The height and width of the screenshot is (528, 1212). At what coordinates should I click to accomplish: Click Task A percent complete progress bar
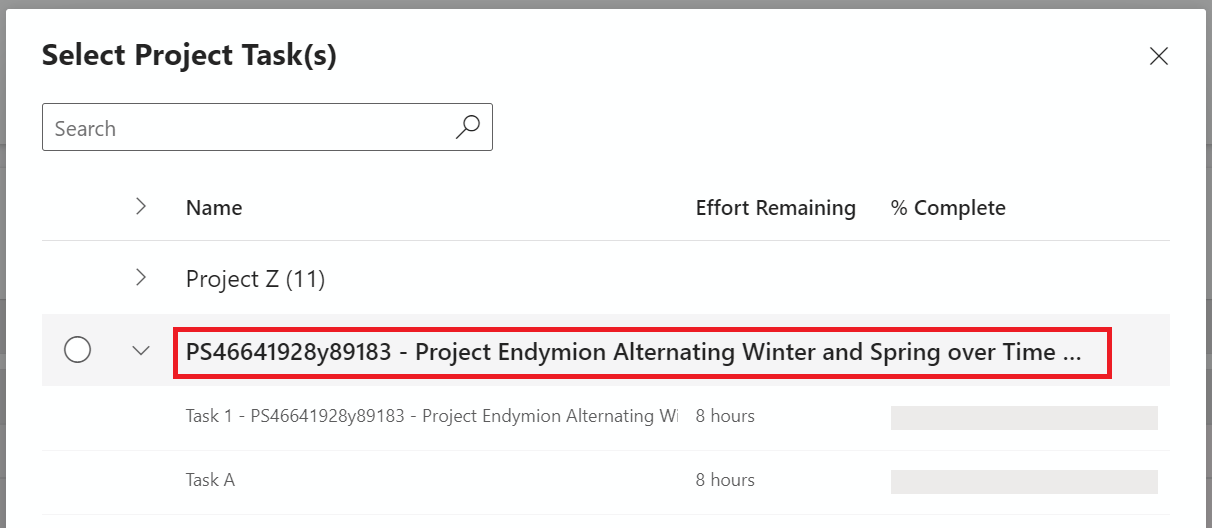tap(1024, 482)
